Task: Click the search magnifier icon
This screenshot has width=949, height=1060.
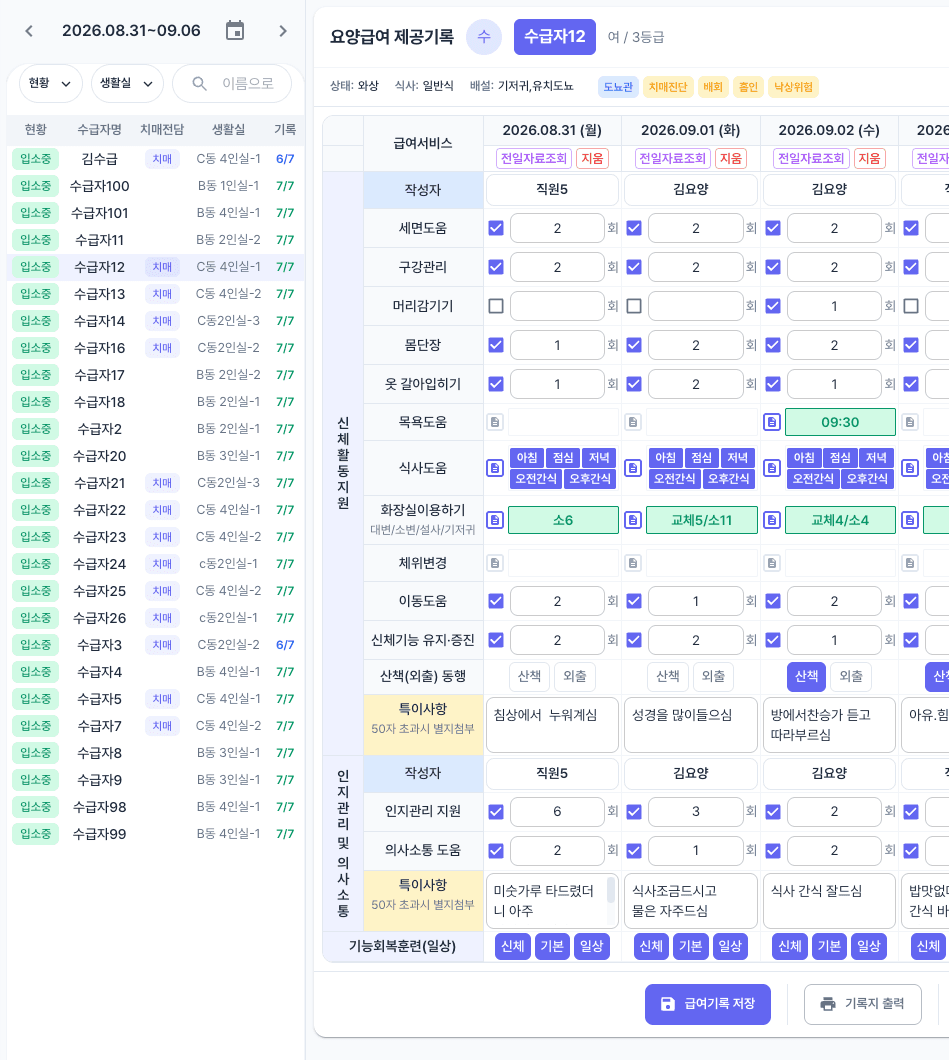Action: [199, 83]
